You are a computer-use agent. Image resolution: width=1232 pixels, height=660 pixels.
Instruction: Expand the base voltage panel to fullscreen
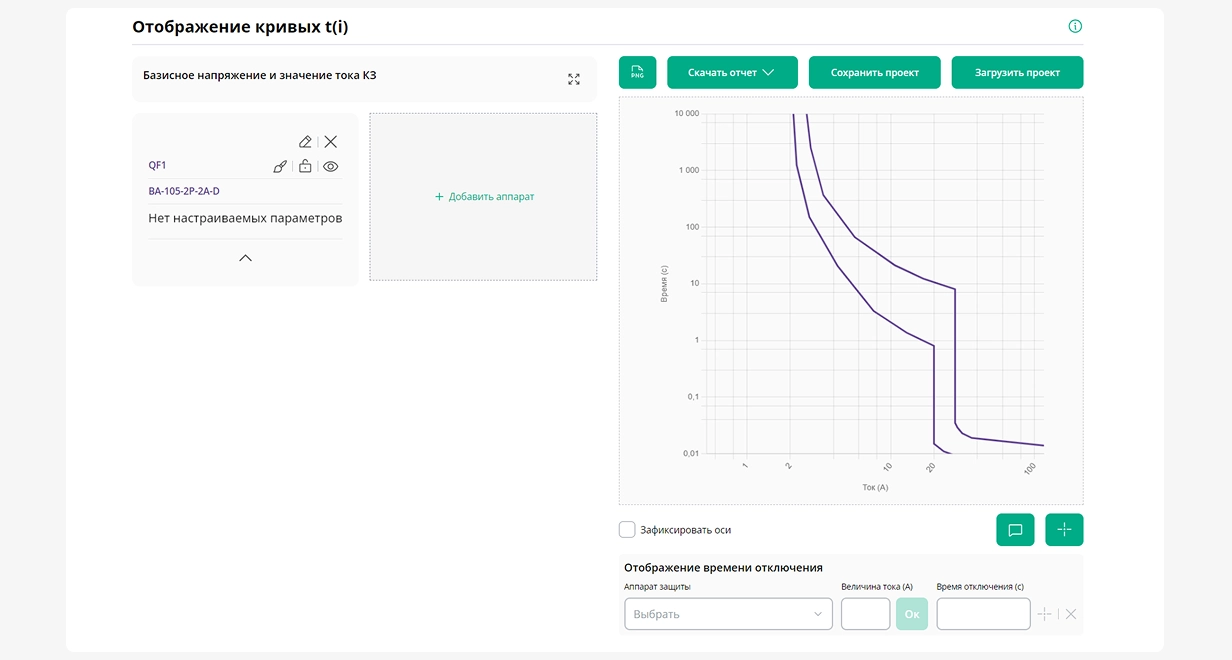point(574,79)
